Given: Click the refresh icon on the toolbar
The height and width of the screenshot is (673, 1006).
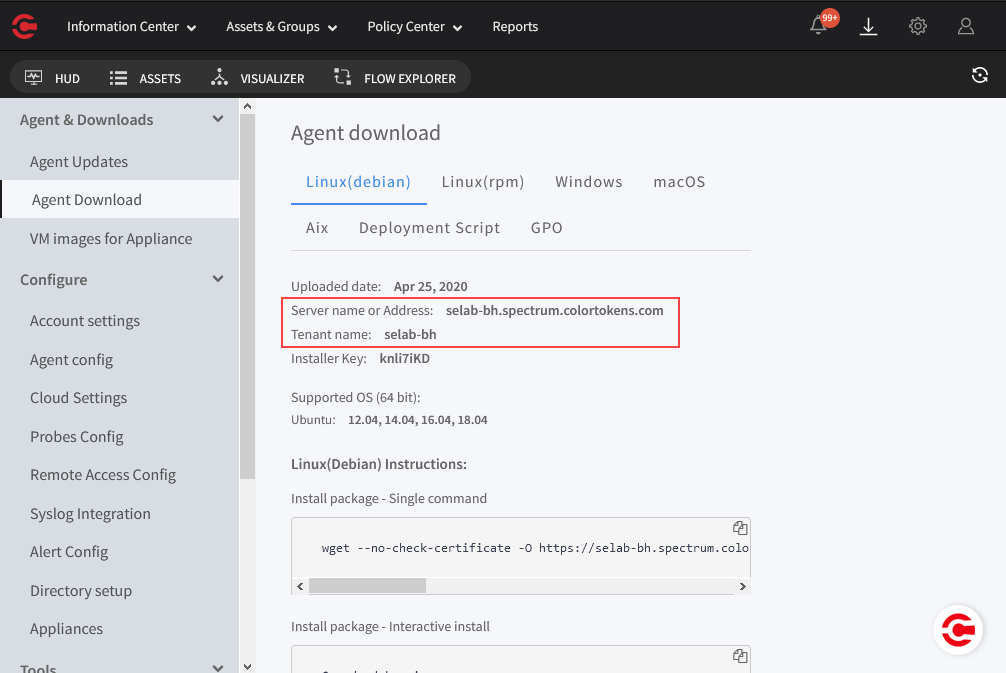Looking at the screenshot, I should (x=979, y=75).
